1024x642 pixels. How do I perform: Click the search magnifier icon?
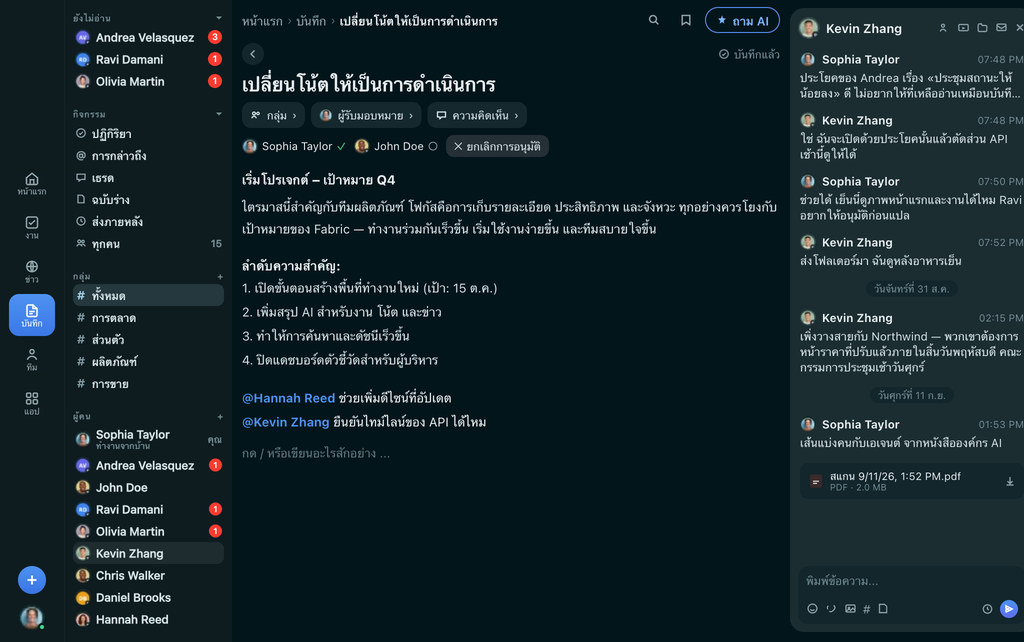(x=653, y=20)
